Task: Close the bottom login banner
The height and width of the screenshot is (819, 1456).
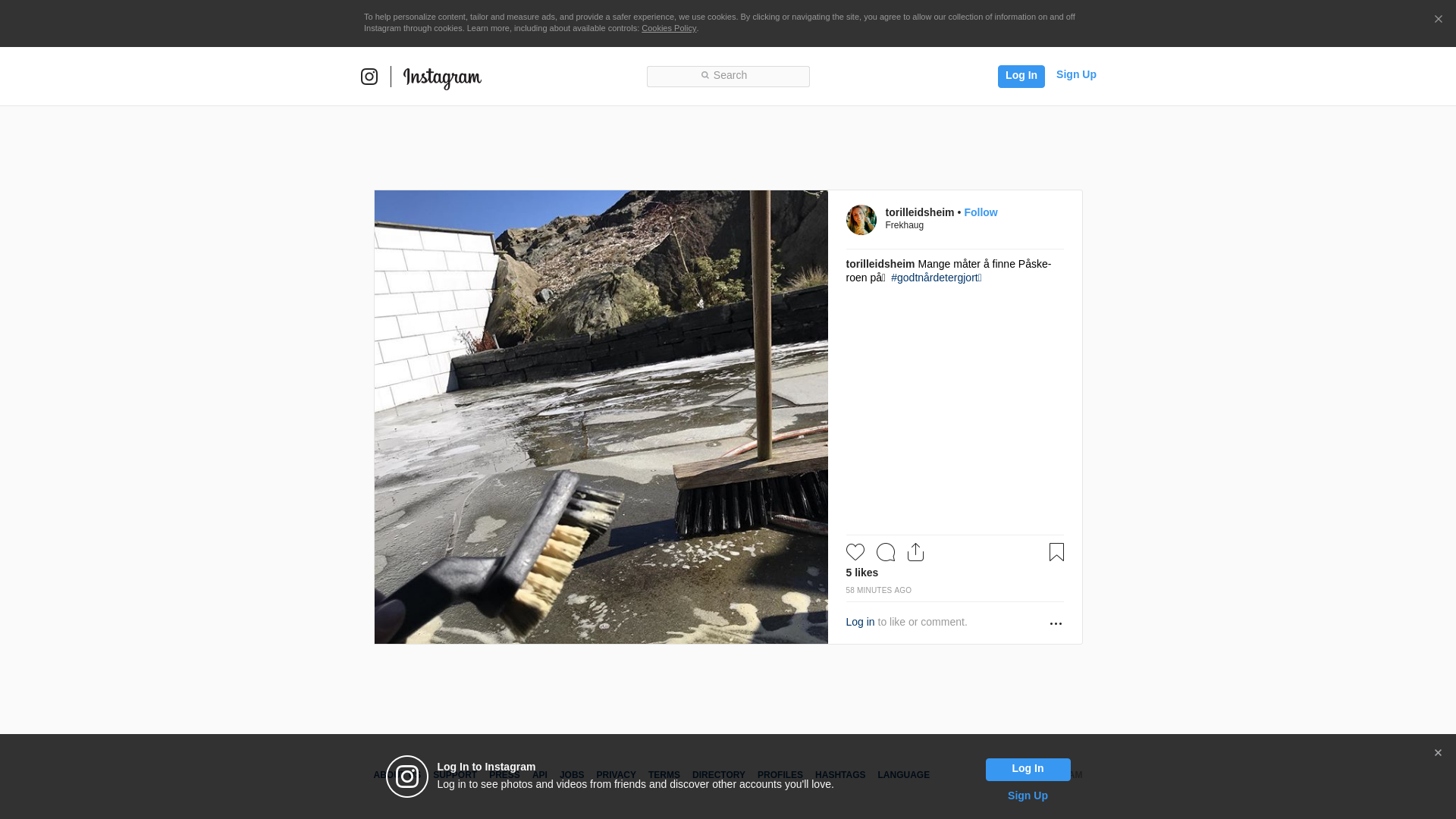Action: tap(1438, 753)
